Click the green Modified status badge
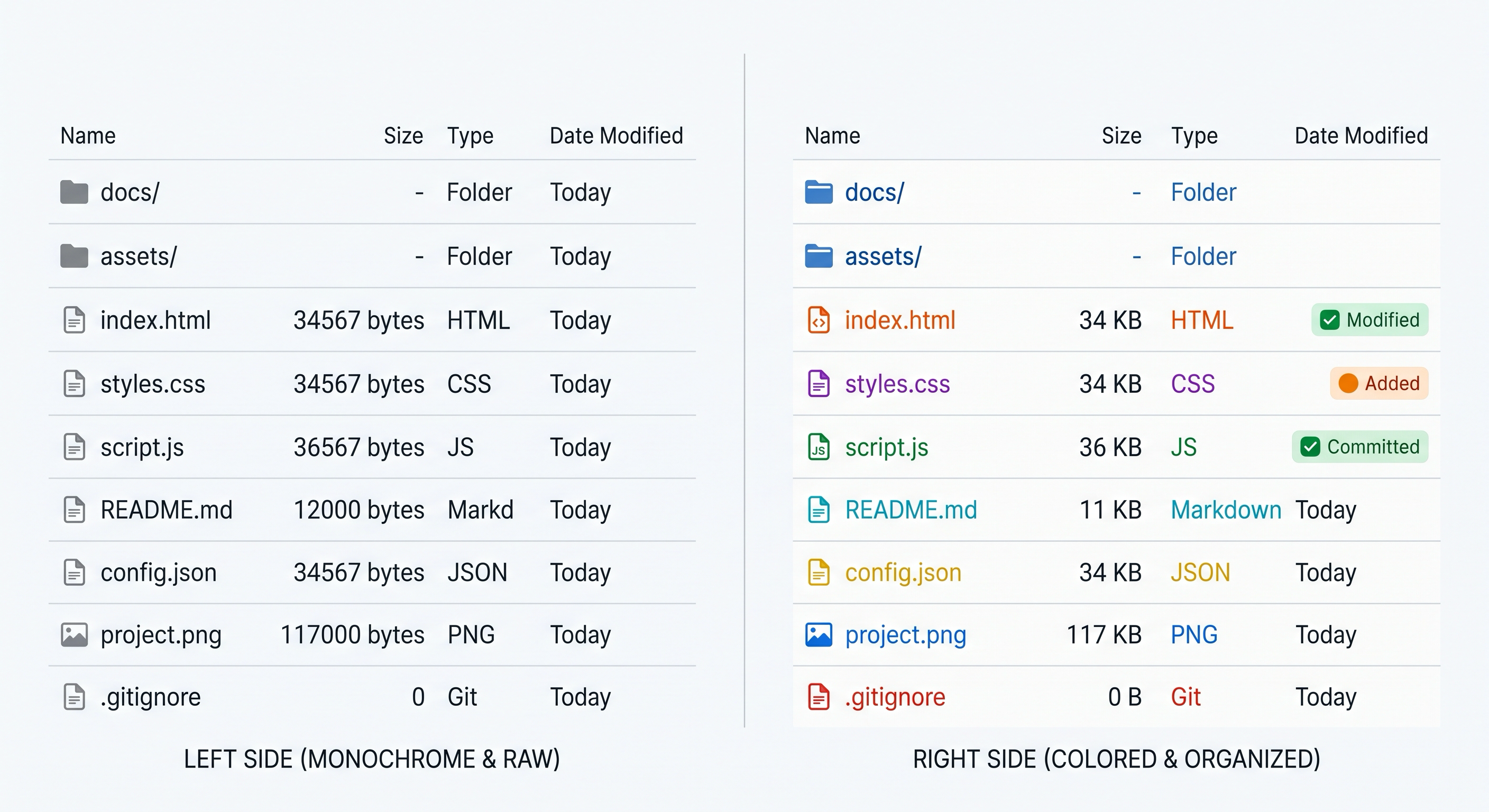The height and width of the screenshot is (812, 1489). click(1370, 320)
